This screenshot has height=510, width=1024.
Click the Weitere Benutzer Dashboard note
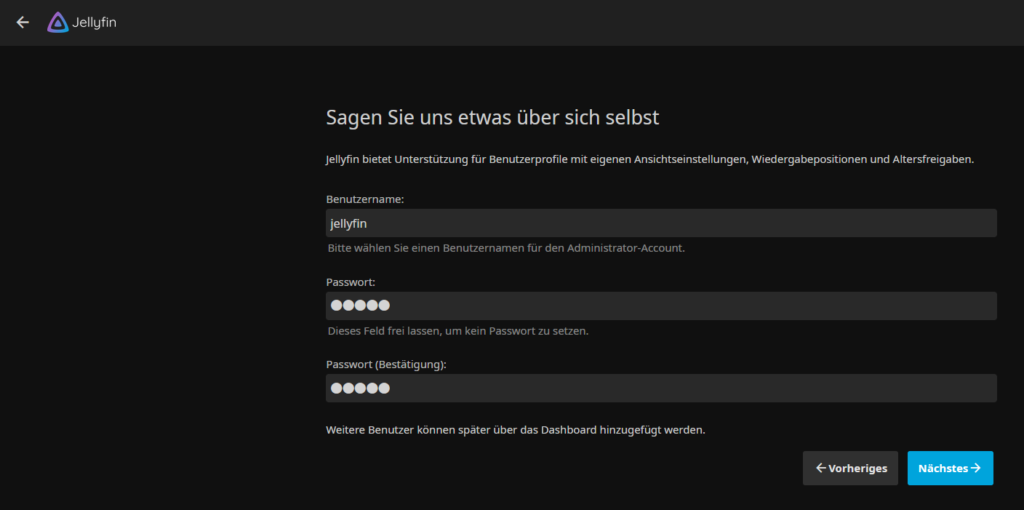(x=515, y=430)
